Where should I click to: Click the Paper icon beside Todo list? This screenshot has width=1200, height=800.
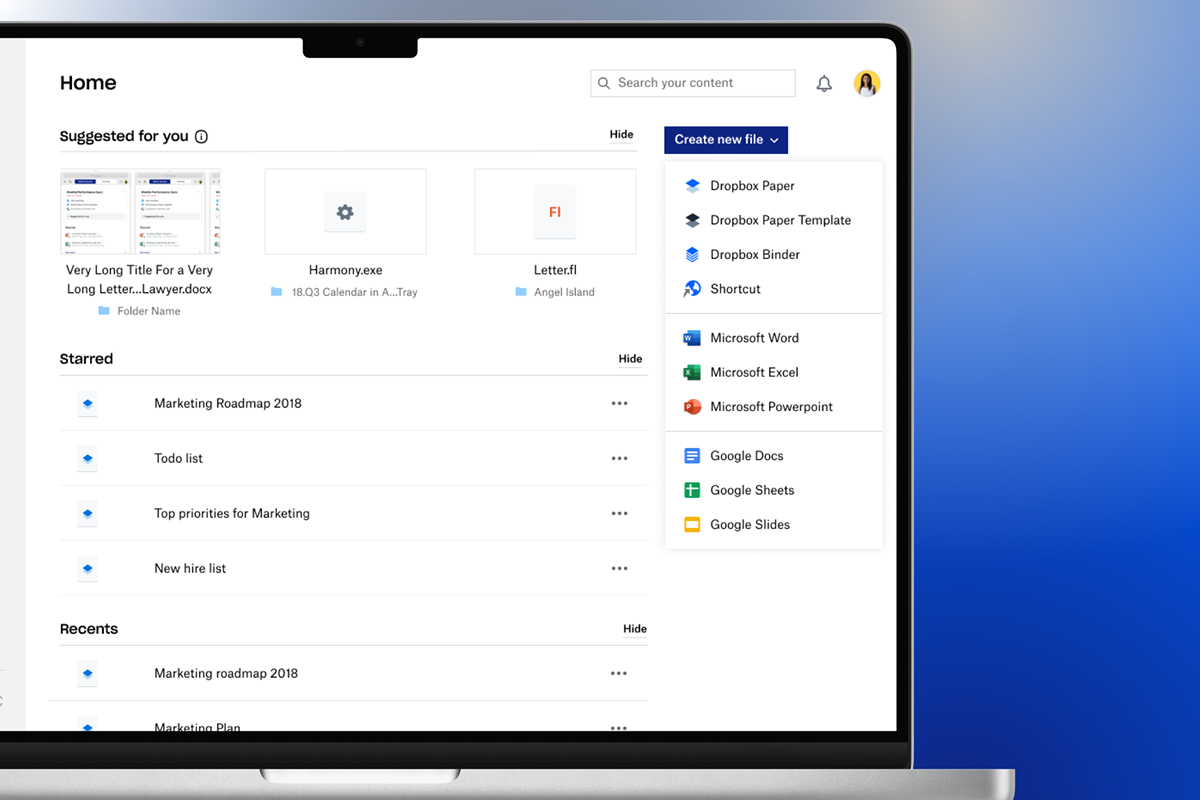click(88, 459)
